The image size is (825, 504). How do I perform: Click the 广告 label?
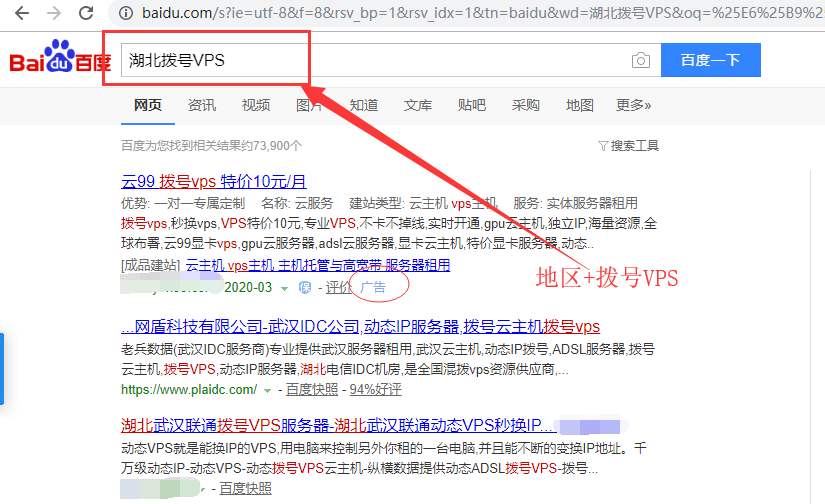[x=373, y=288]
